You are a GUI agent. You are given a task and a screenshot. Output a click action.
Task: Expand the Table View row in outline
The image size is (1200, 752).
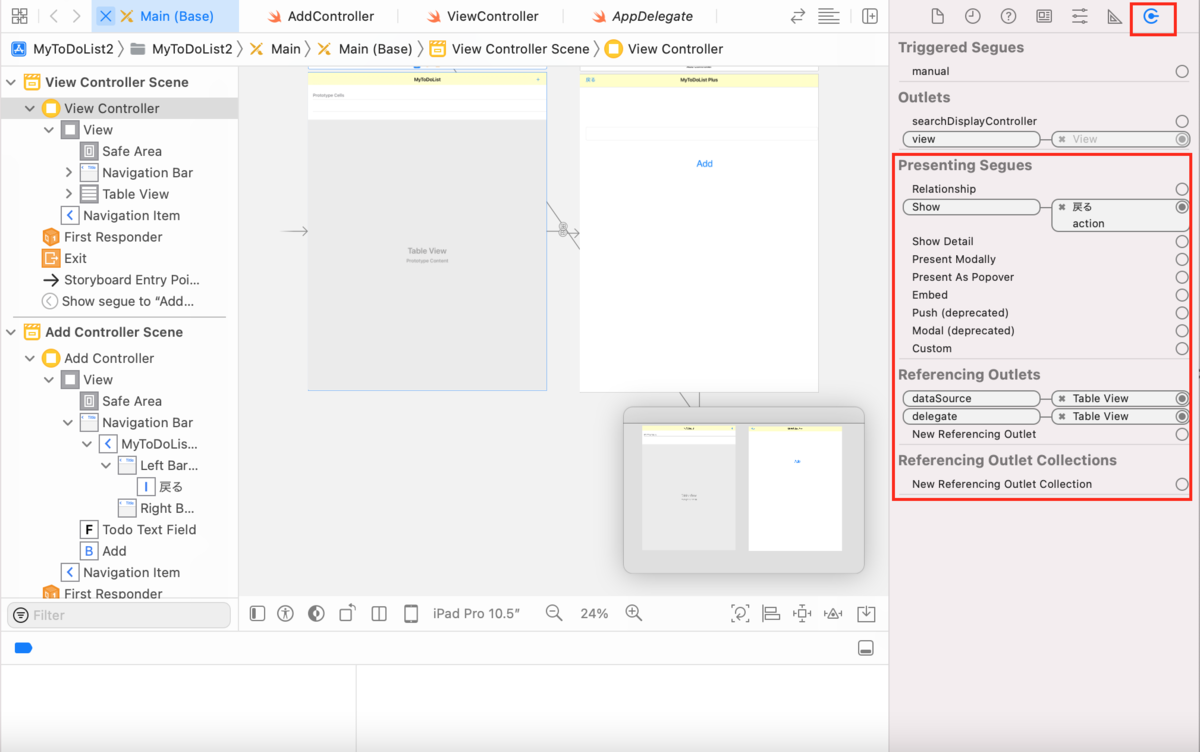(x=69, y=194)
